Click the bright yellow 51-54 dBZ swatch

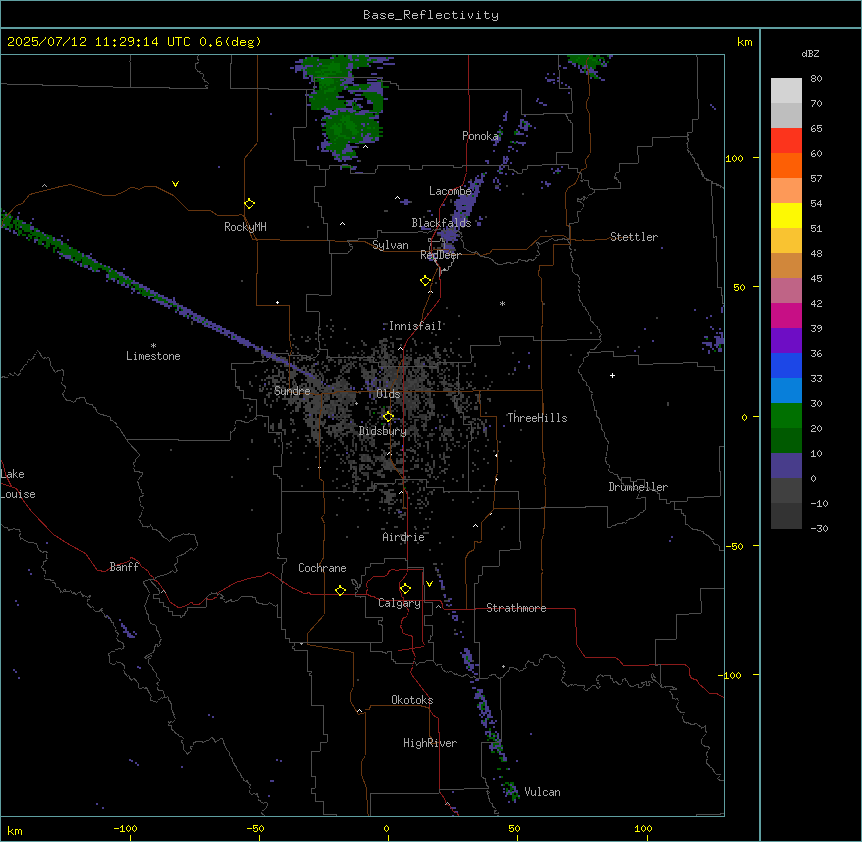786,215
